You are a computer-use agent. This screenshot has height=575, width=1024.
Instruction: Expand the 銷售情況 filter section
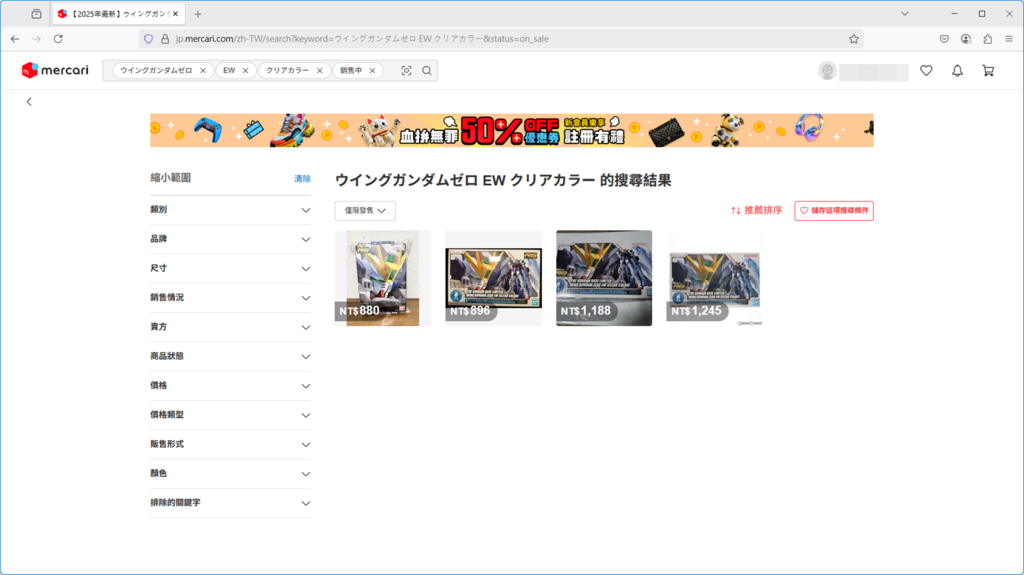231,298
